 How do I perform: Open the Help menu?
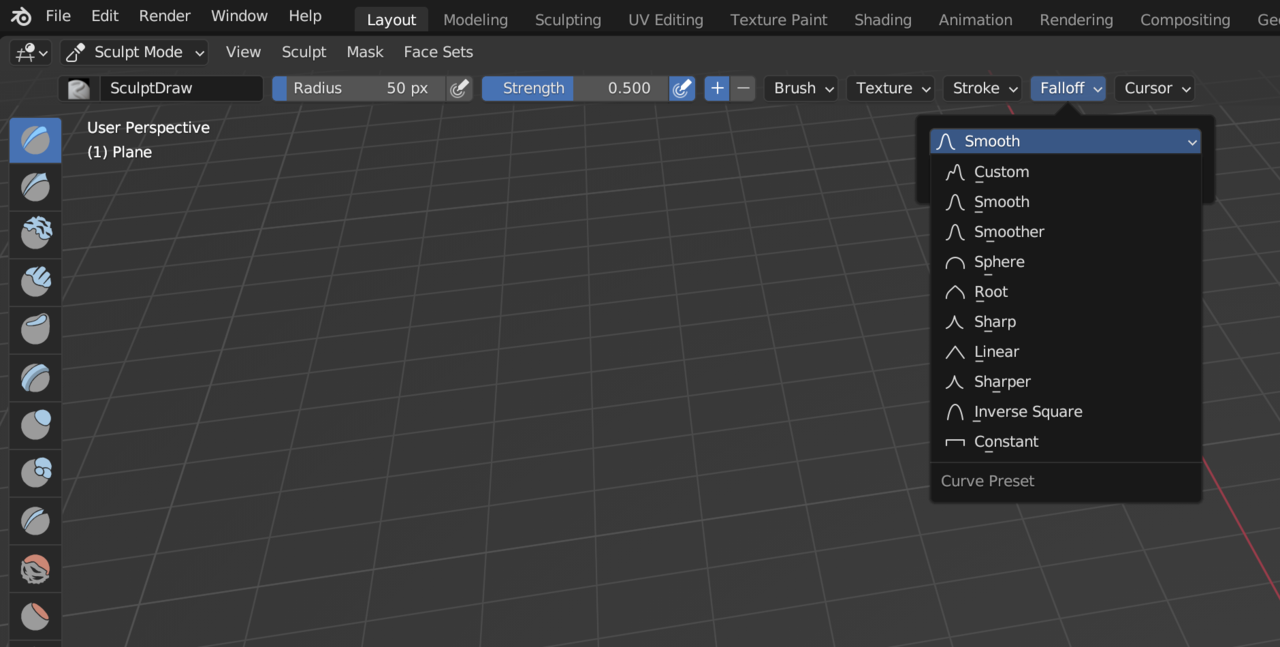coord(305,16)
